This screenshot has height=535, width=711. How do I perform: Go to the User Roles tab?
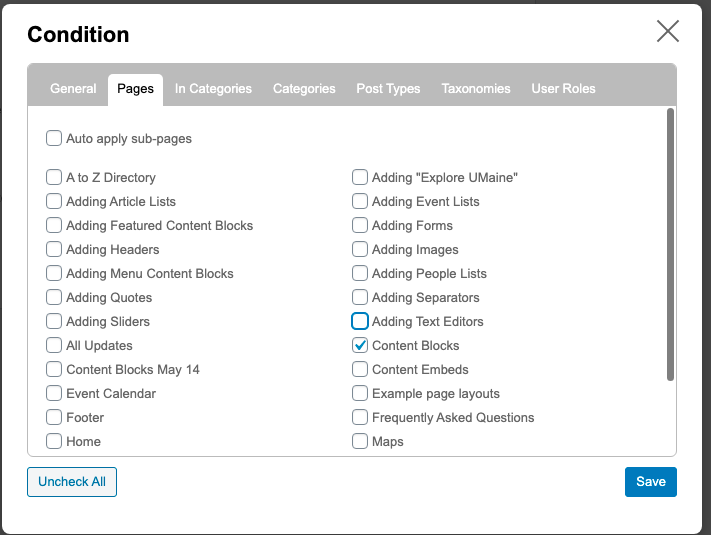[563, 88]
